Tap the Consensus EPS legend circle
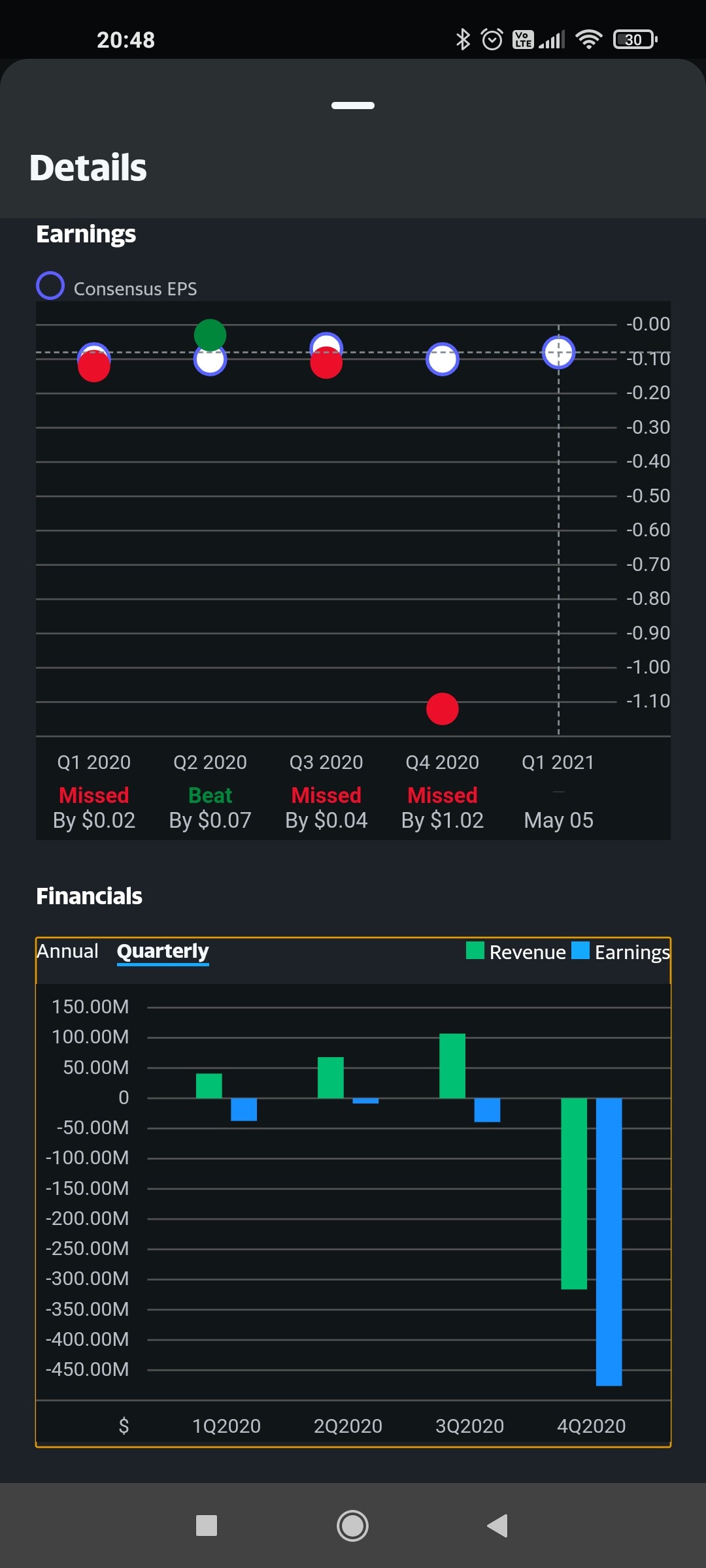706x1568 pixels. [50, 286]
